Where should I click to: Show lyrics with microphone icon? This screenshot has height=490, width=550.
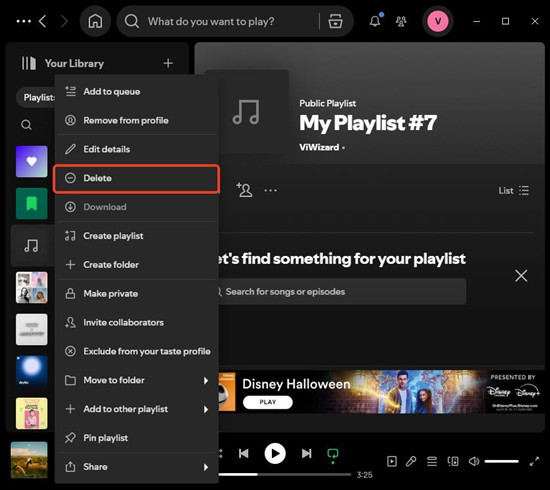(411, 461)
